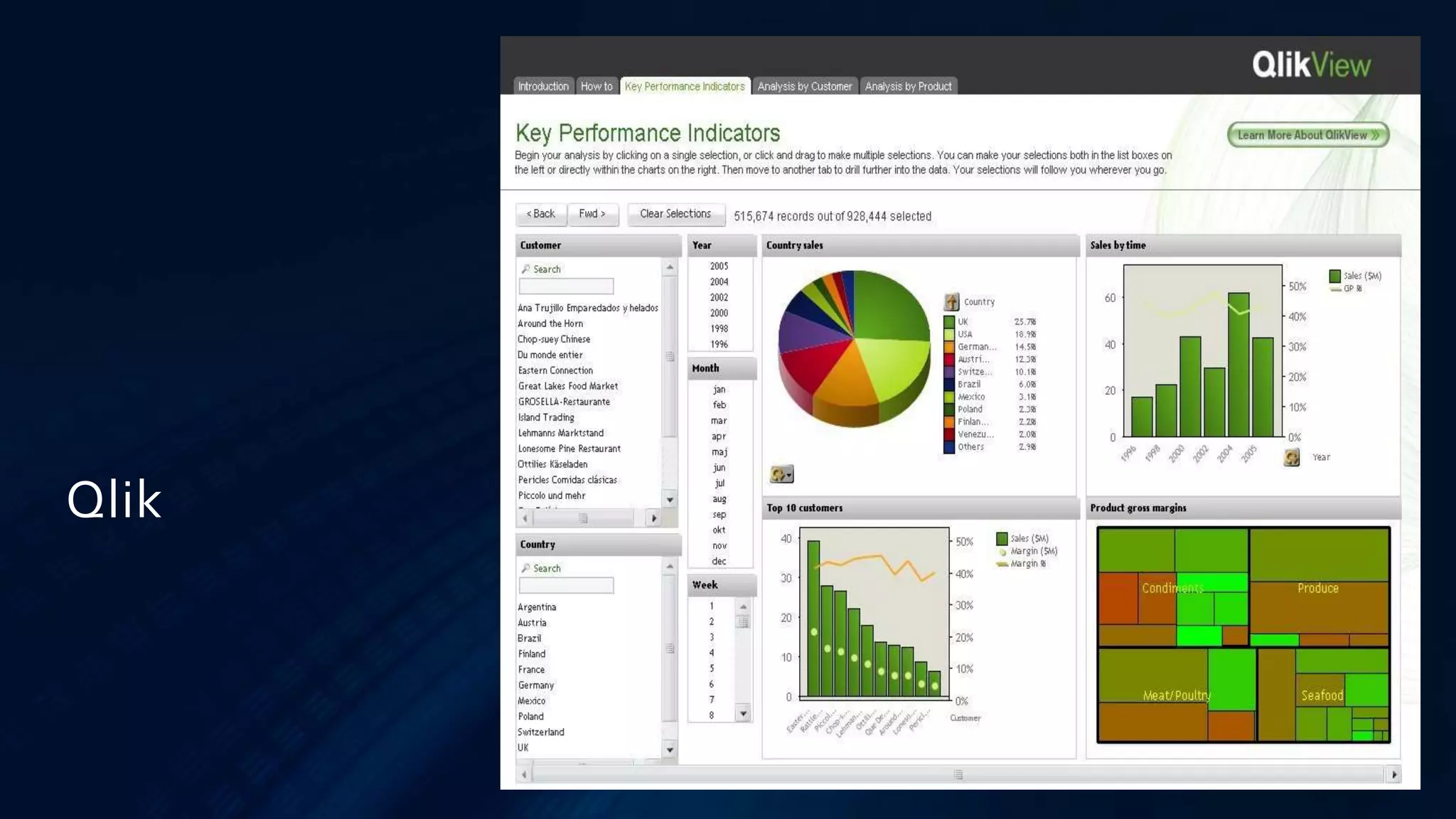This screenshot has width=1456, height=819.
Task: Click Customer list scroll-up arrow
Action: click(670, 267)
